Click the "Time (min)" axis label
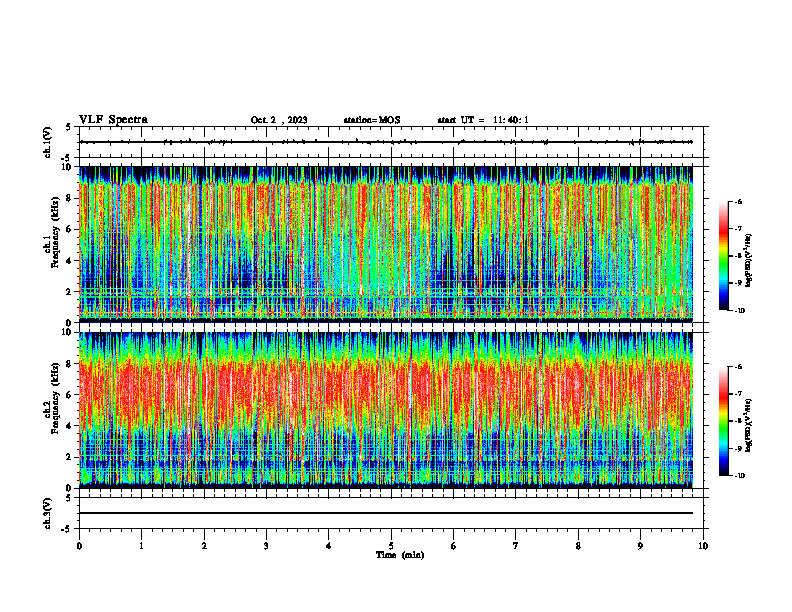Image resolution: width=792 pixels, height=612 pixels. pyautogui.click(x=400, y=555)
